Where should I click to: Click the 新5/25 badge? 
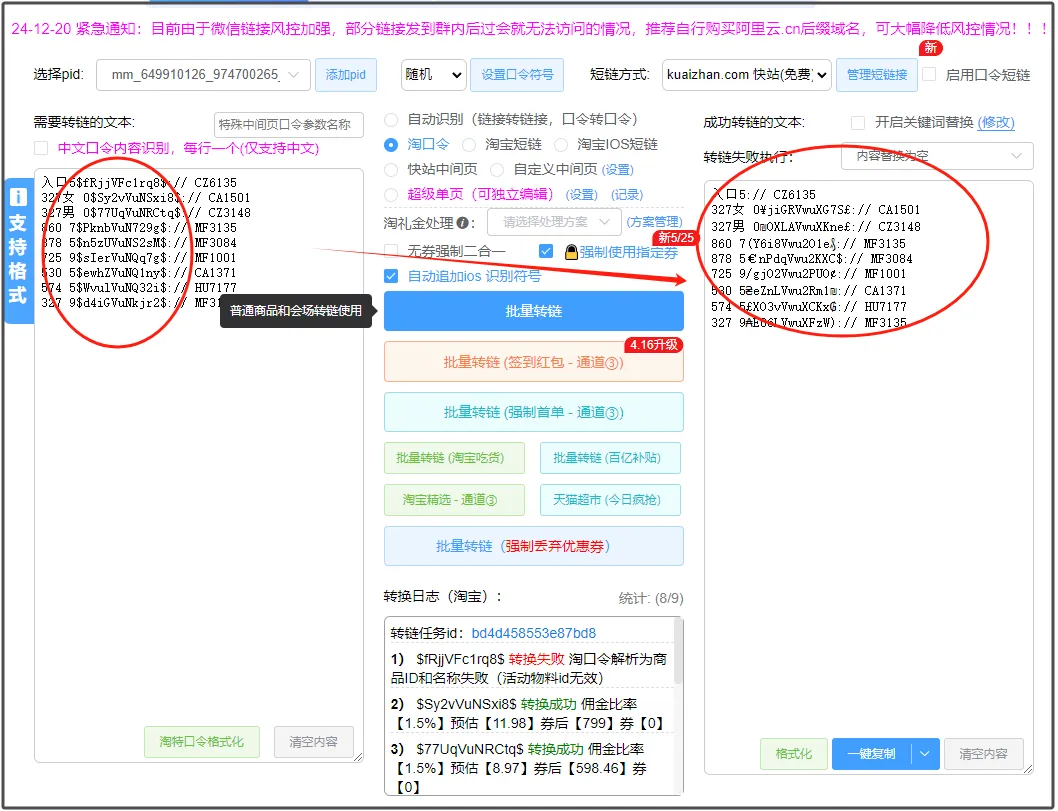pyautogui.click(x=675, y=237)
